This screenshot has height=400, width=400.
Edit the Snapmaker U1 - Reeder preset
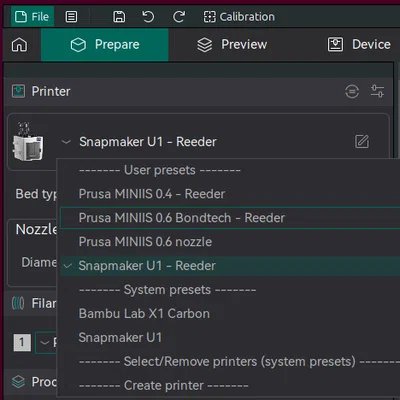tap(362, 142)
